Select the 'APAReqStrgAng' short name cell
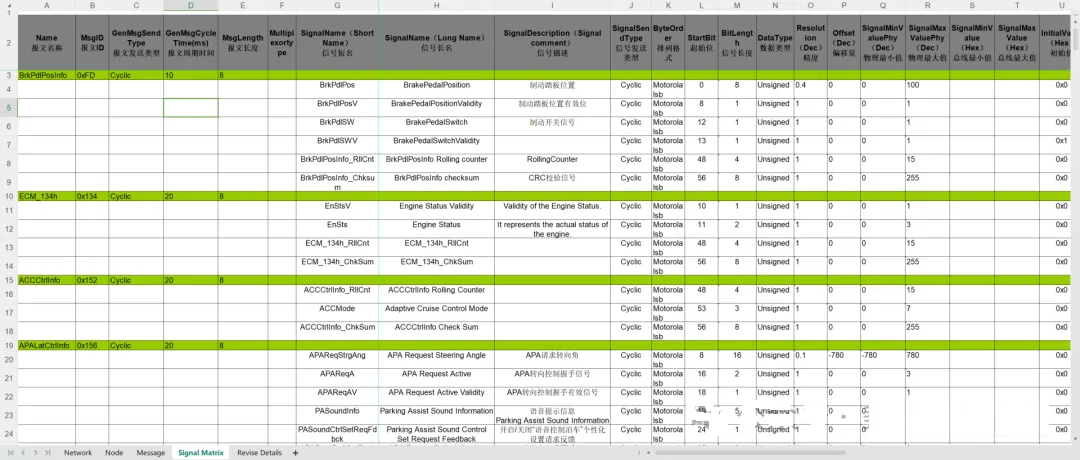This screenshot has width=1080, height=460. coord(338,359)
